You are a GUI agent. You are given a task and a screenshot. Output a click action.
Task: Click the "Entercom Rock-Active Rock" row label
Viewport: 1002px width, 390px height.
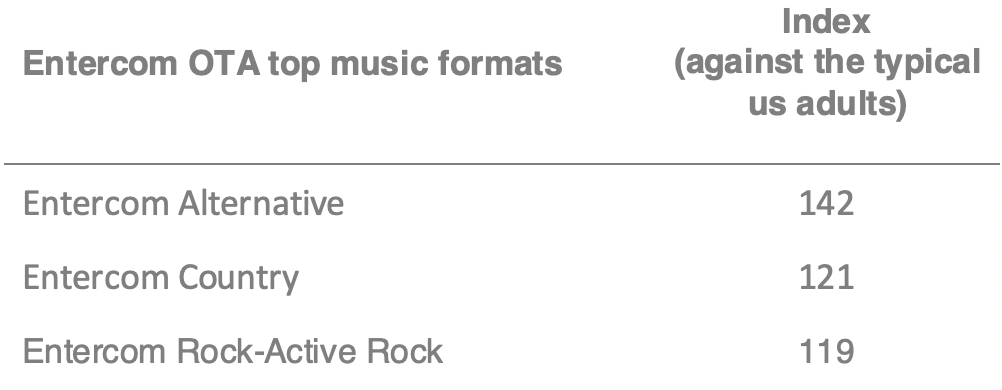(233, 352)
